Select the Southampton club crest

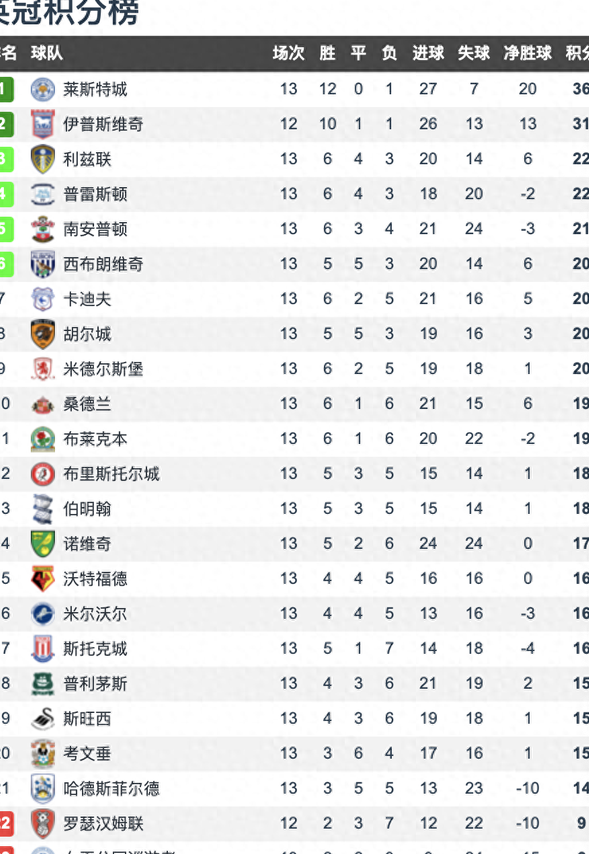[42, 229]
